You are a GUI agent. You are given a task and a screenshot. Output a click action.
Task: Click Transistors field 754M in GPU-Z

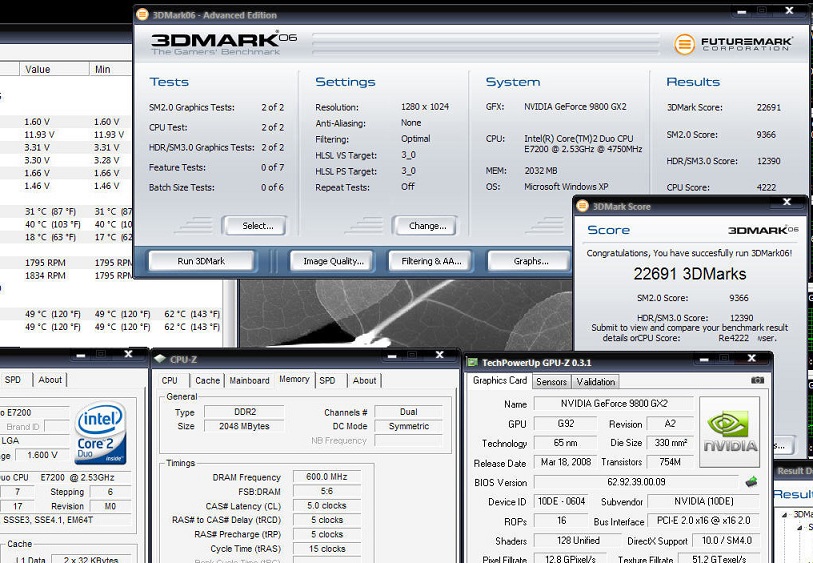(x=670, y=462)
